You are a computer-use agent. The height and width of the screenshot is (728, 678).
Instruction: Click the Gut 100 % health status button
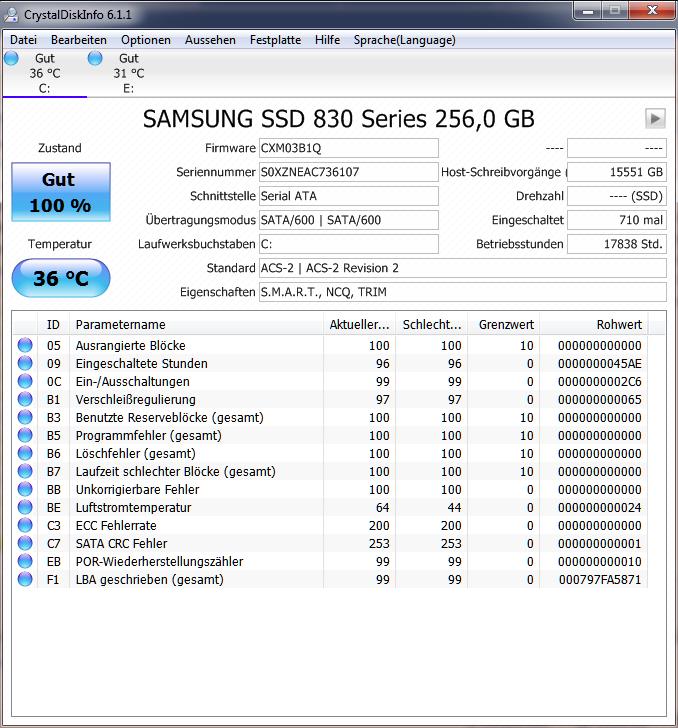[x=61, y=192]
